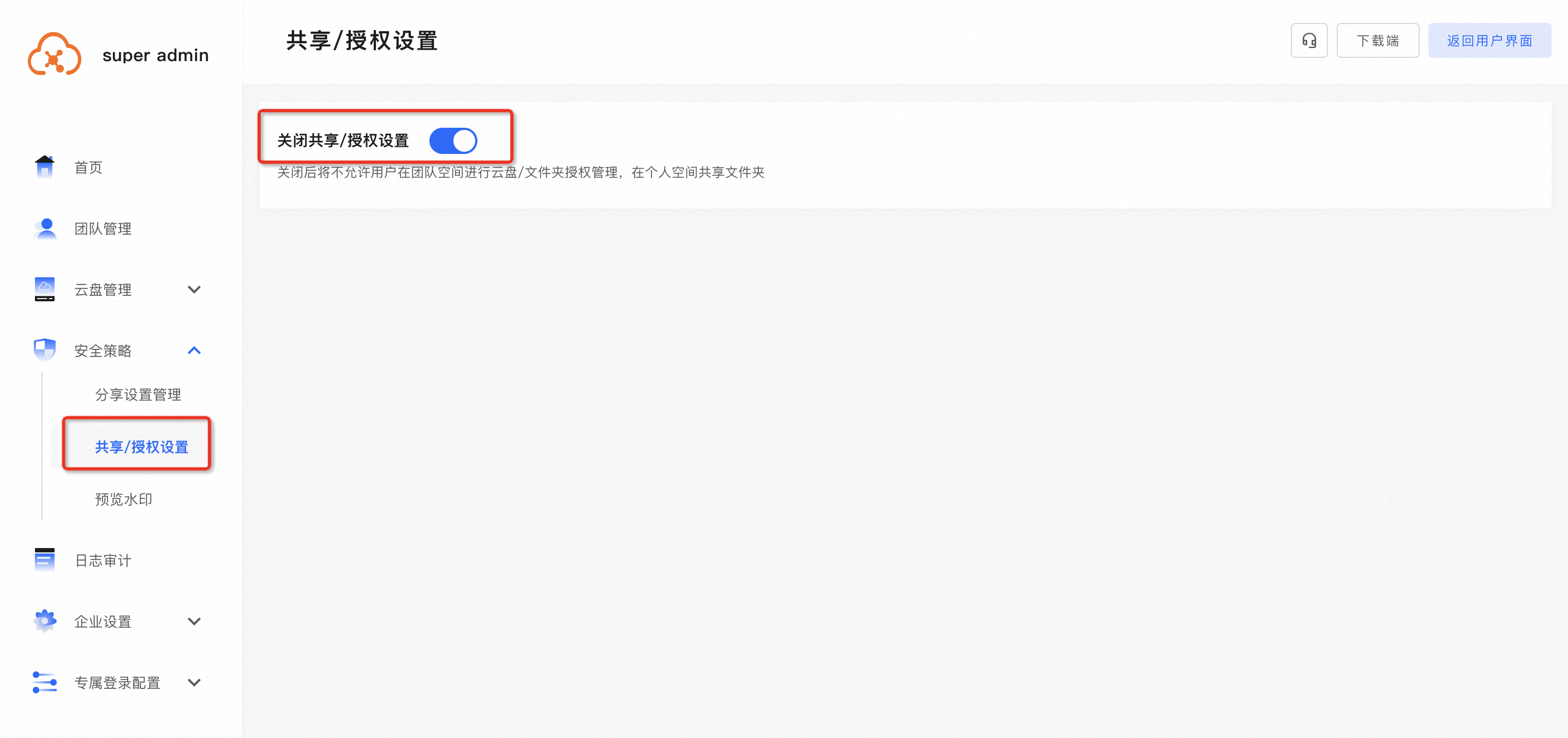
Task: Click the team management person icon
Action: [x=46, y=228]
